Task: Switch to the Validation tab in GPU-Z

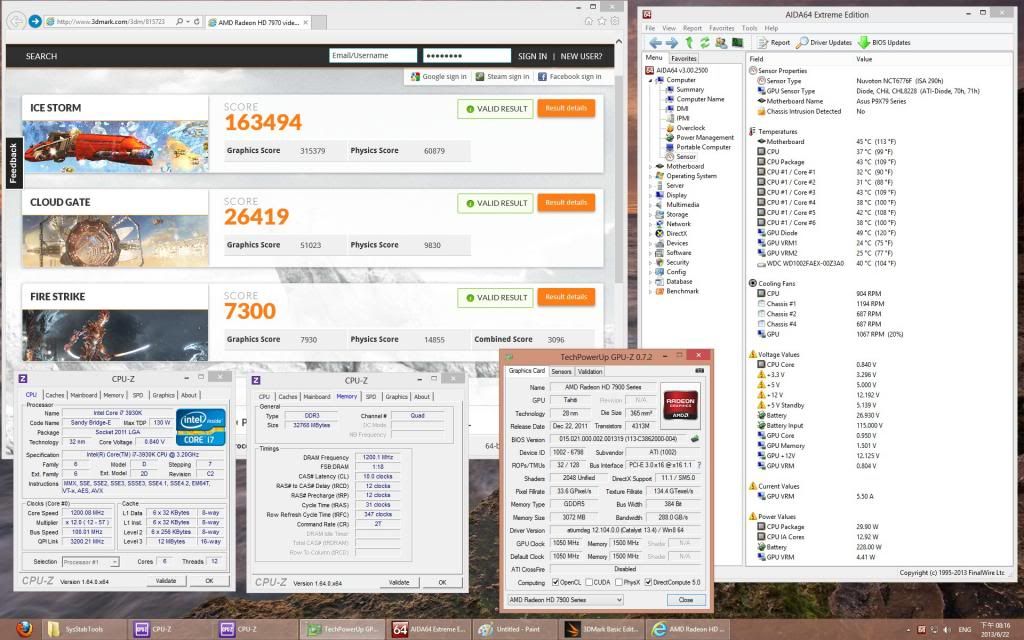Action: point(590,372)
